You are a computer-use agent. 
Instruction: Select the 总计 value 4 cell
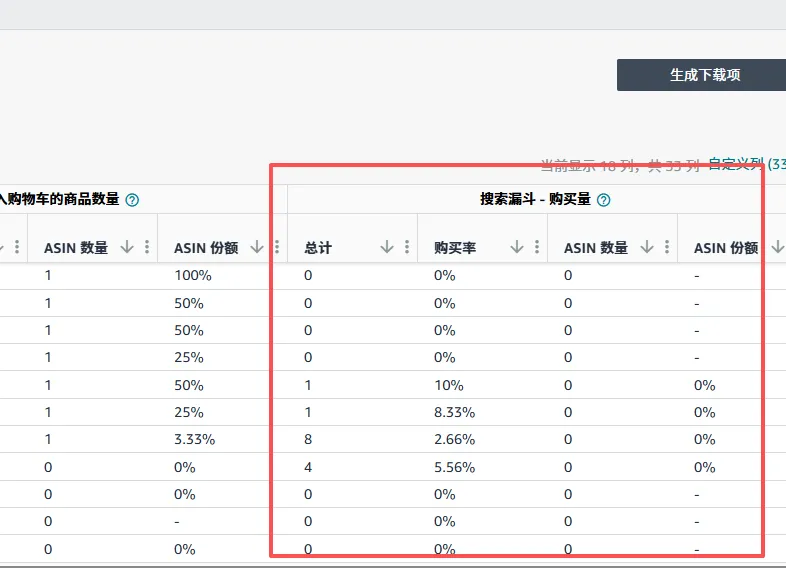click(x=308, y=467)
